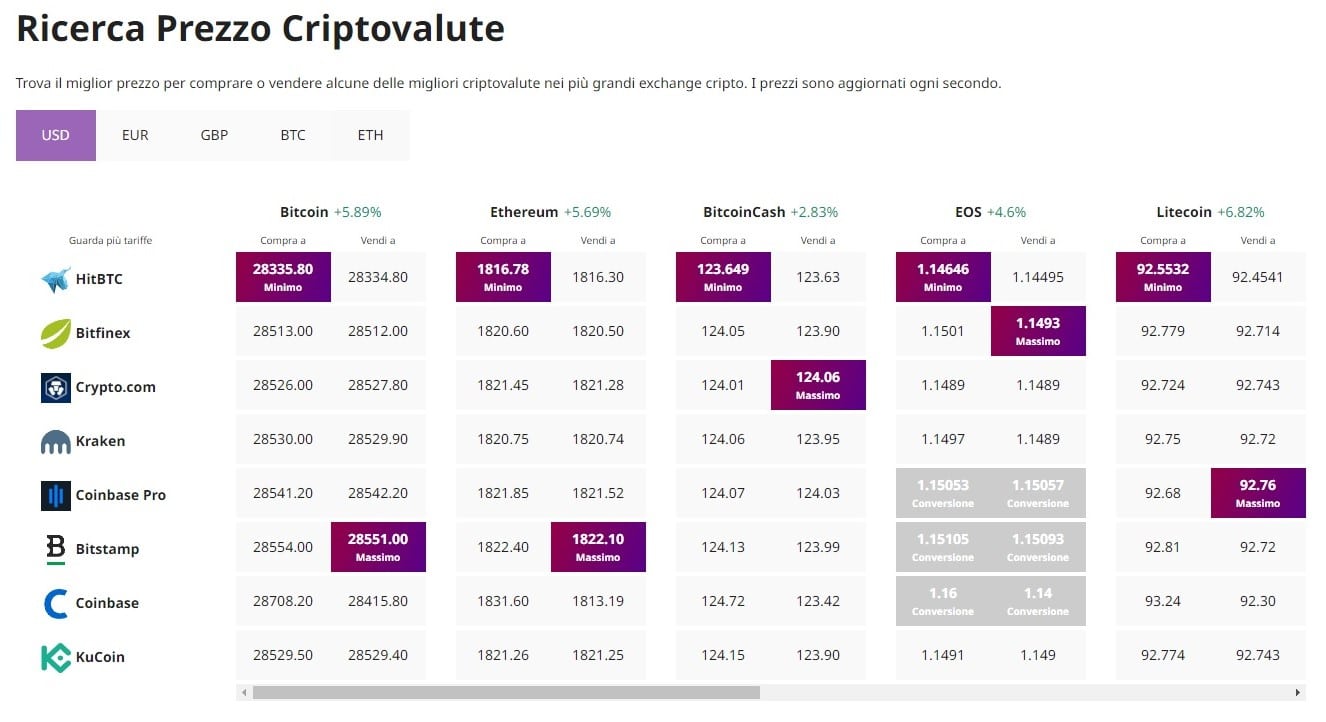Viewport: 1326px width, 722px height.
Task: Switch prices to the BTC tab
Action: (293, 135)
